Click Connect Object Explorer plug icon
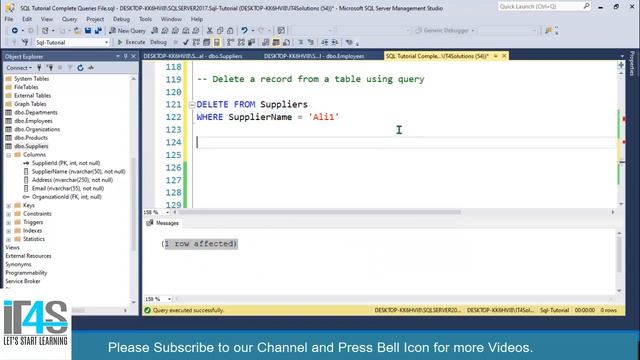The image size is (640, 360). pos(39,68)
